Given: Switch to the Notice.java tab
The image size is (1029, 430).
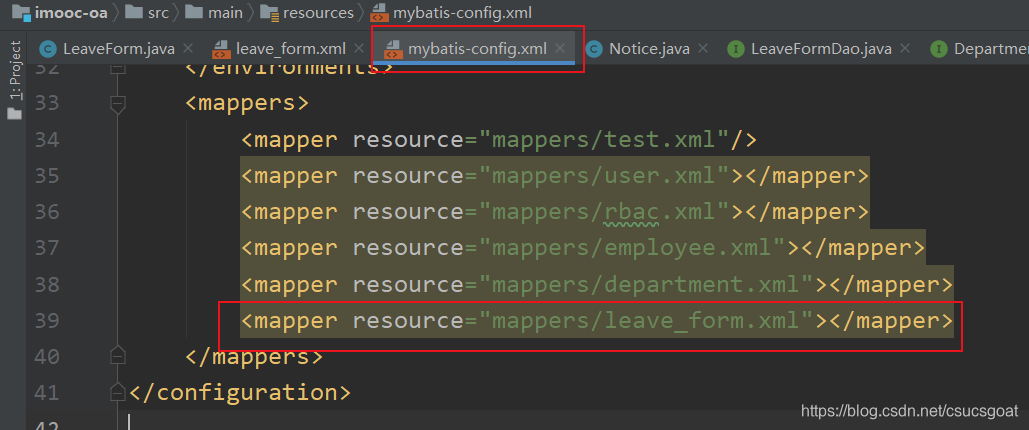Looking at the screenshot, I should coord(648,48).
